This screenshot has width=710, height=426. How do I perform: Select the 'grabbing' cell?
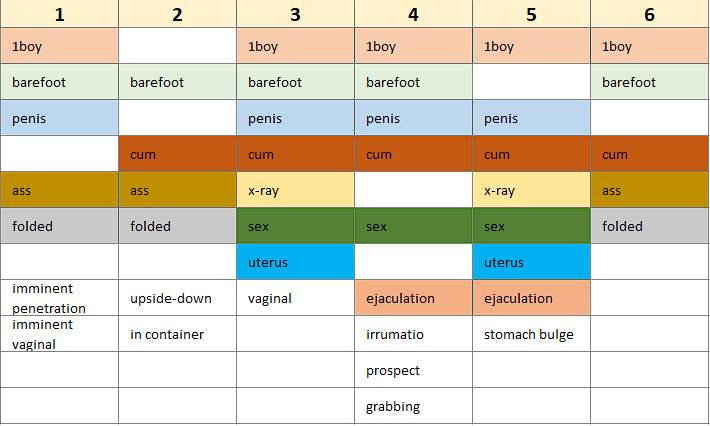click(413, 406)
